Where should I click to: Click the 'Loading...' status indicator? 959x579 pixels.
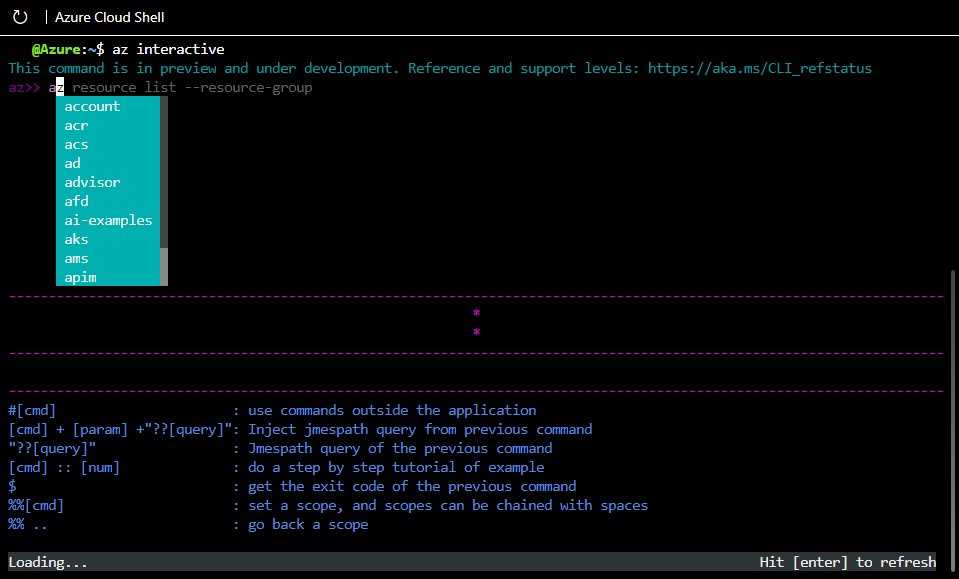tap(47, 561)
